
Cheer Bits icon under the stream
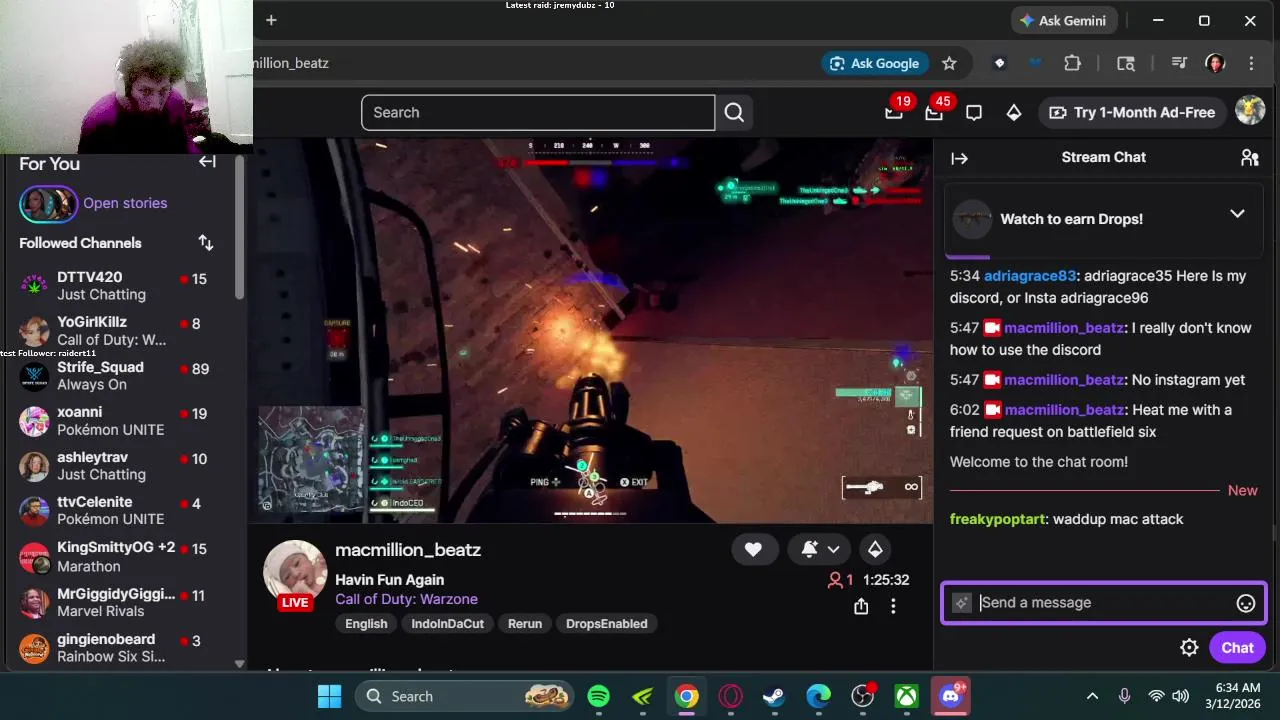875,549
